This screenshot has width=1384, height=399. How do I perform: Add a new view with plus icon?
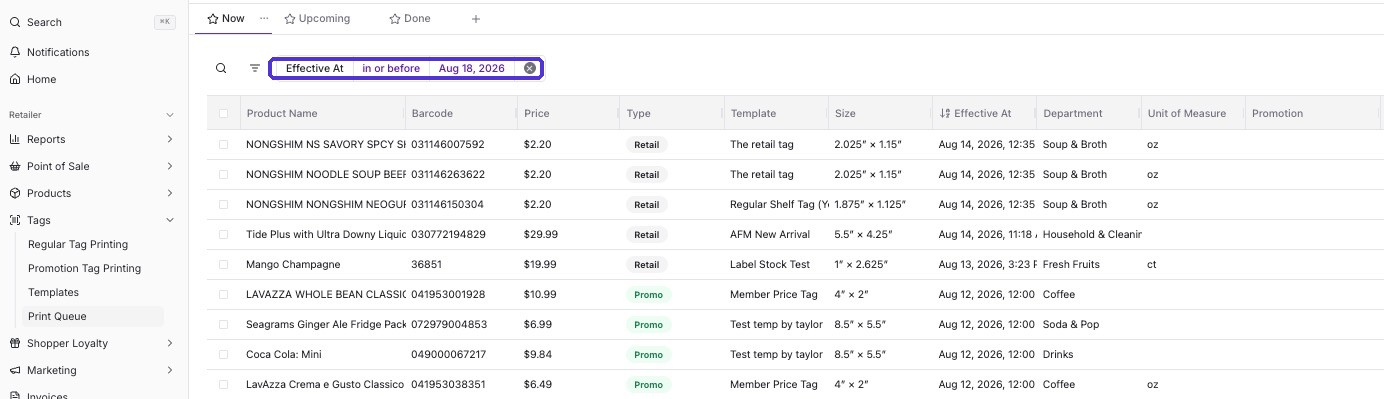(476, 18)
